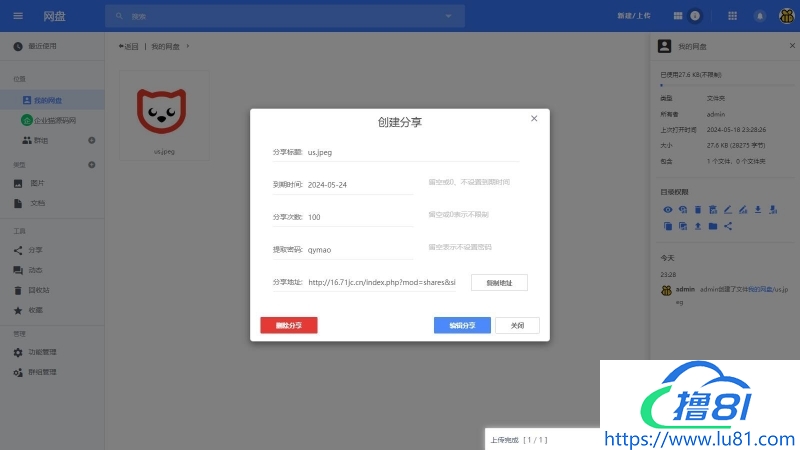Click the notification bell icon
800x450 pixels.
point(760,16)
